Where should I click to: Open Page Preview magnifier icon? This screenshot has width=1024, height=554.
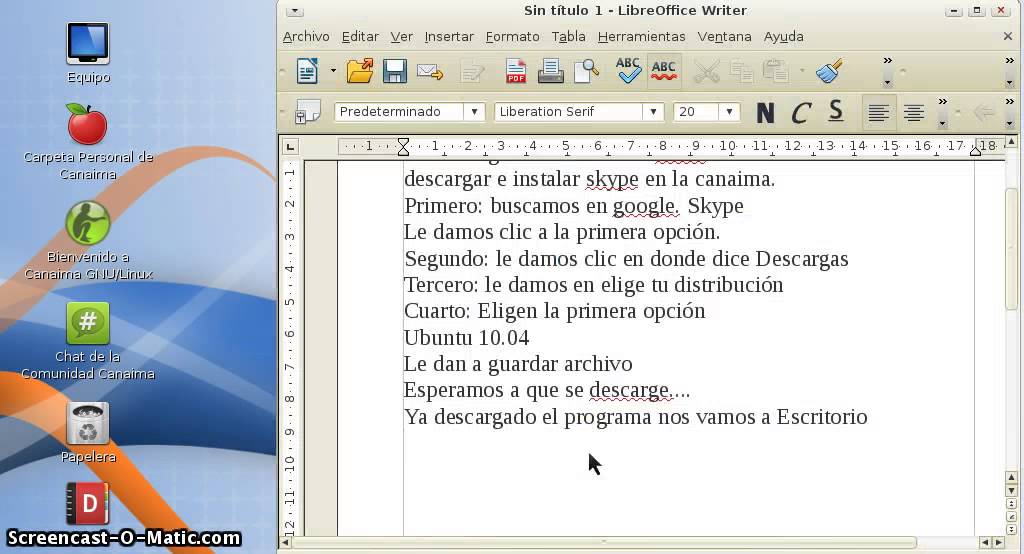pyautogui.click(x=586, y=71)
